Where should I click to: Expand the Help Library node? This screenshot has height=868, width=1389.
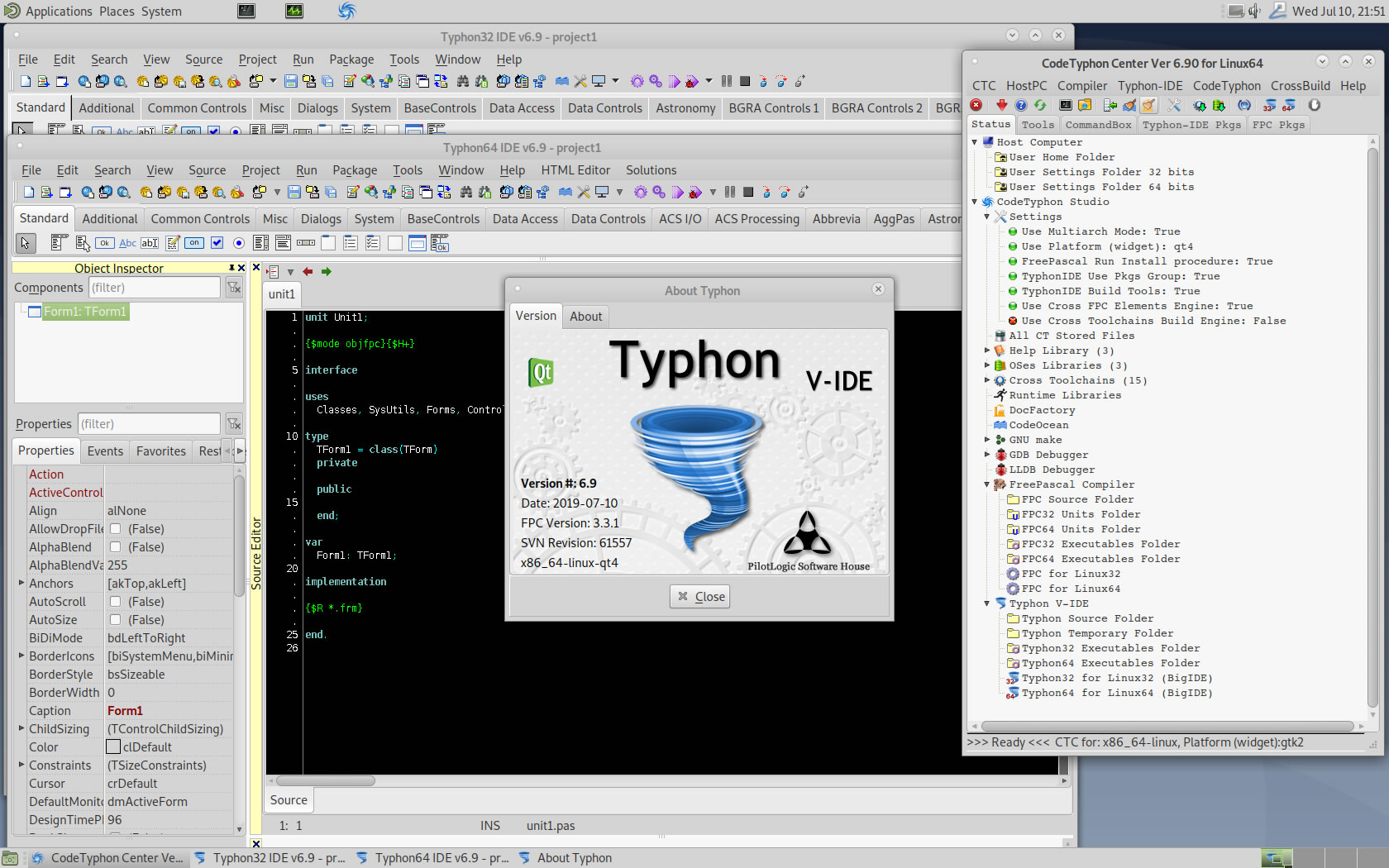click(987, 351)
